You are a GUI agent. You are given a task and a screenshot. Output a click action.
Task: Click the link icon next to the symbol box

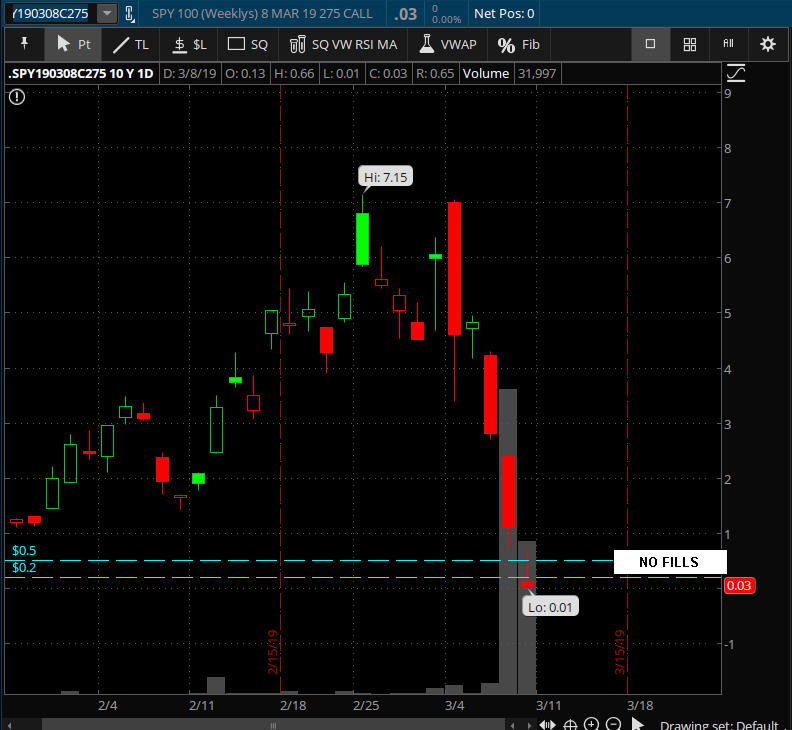[129, 14]
